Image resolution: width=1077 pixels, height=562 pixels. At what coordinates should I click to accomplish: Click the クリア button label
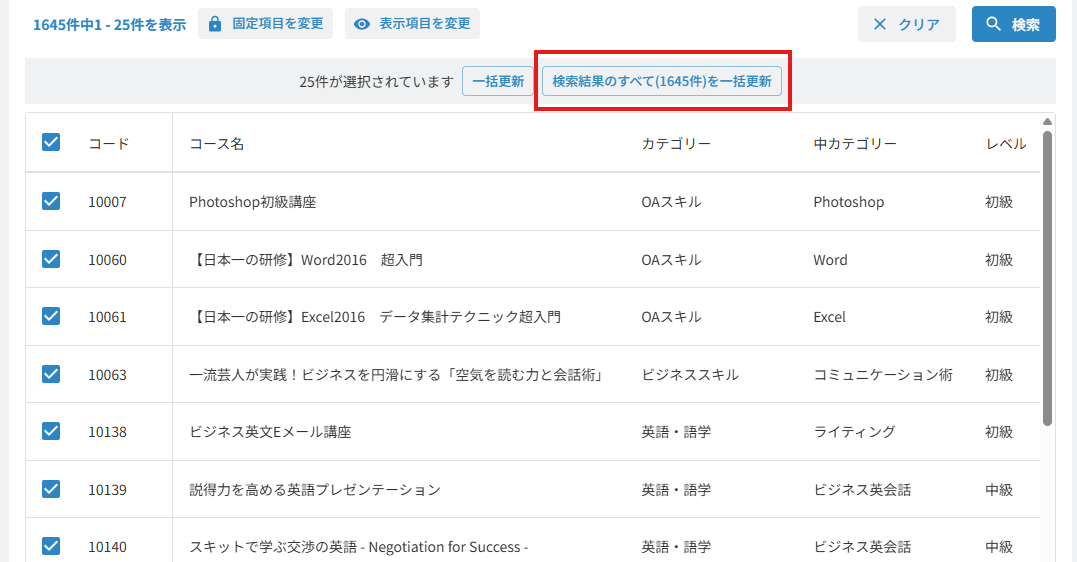919,25
